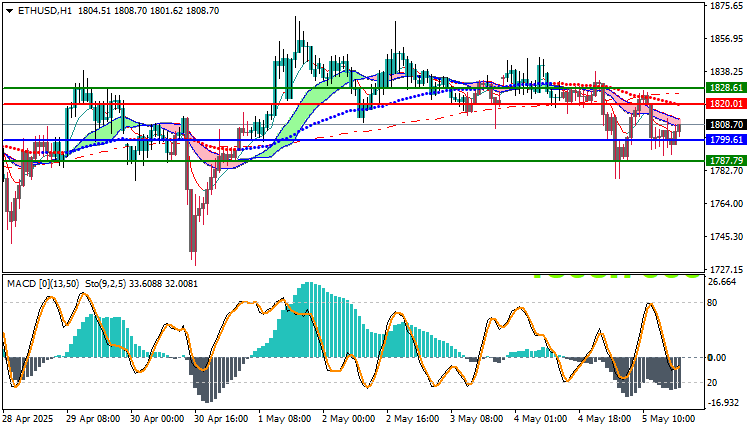Click the 5 May 10:00 time label
Image resolution: width=750 pixels, height=430 pixels.
tap(669, 419)
